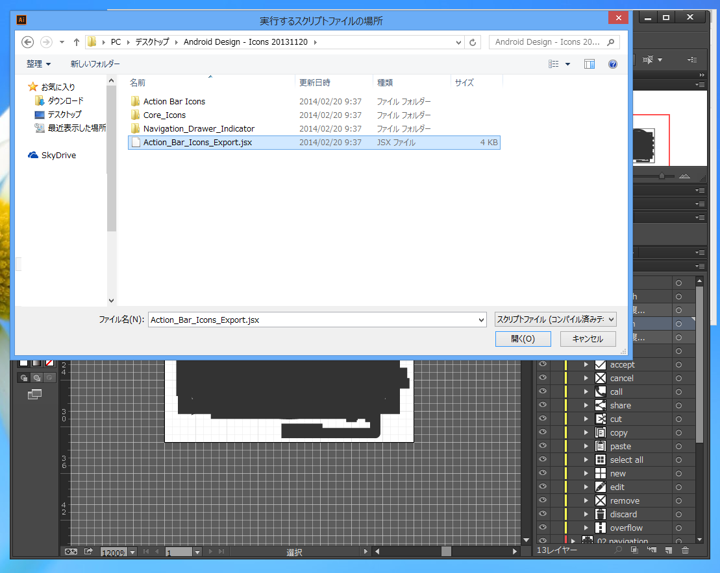The width and height of the screenshot is (720, 573).
Task: Open the view options dropdown arrow
Action: (x=568, y=64)
